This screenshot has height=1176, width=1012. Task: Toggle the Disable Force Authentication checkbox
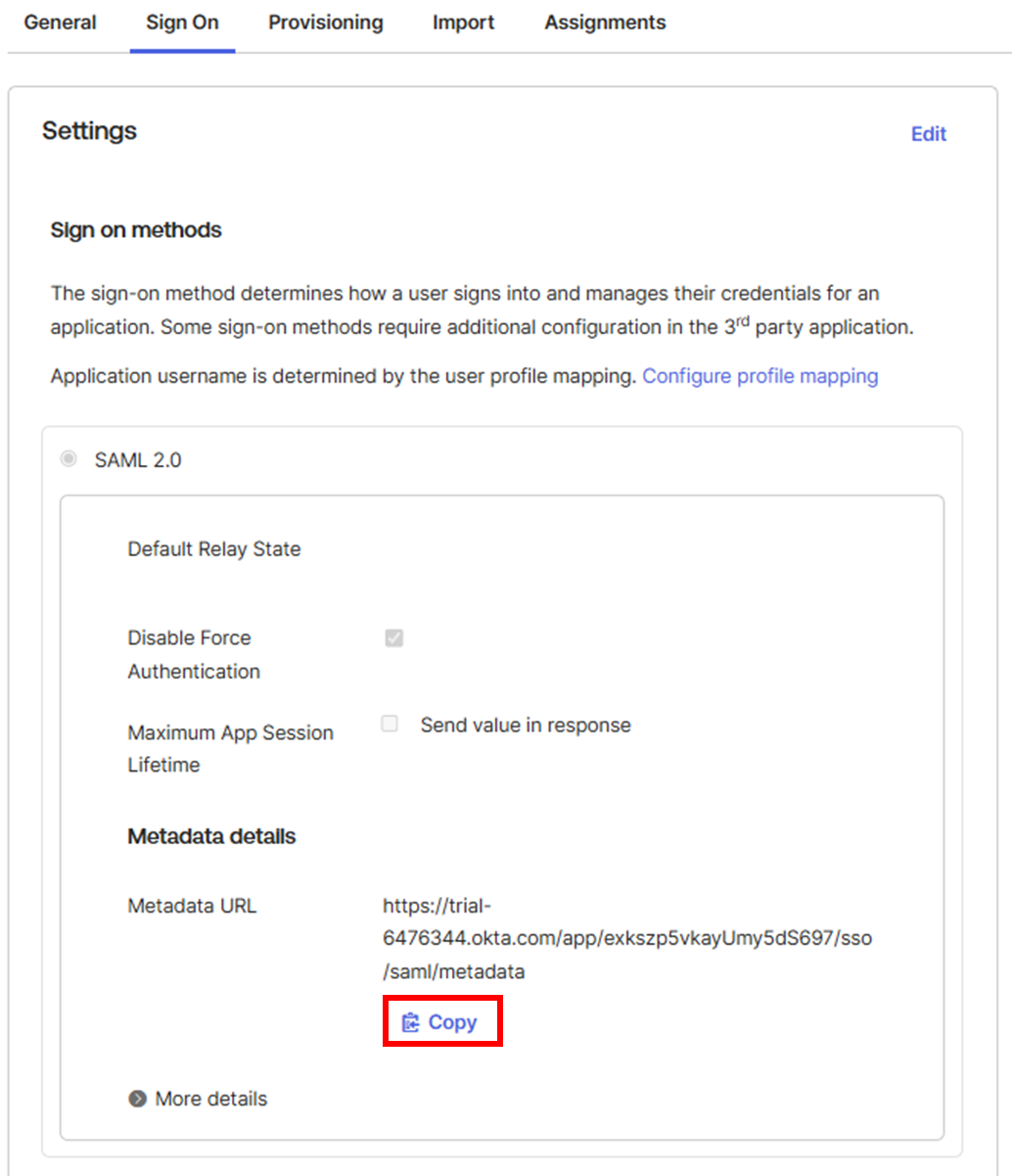[x=393, y=638]
